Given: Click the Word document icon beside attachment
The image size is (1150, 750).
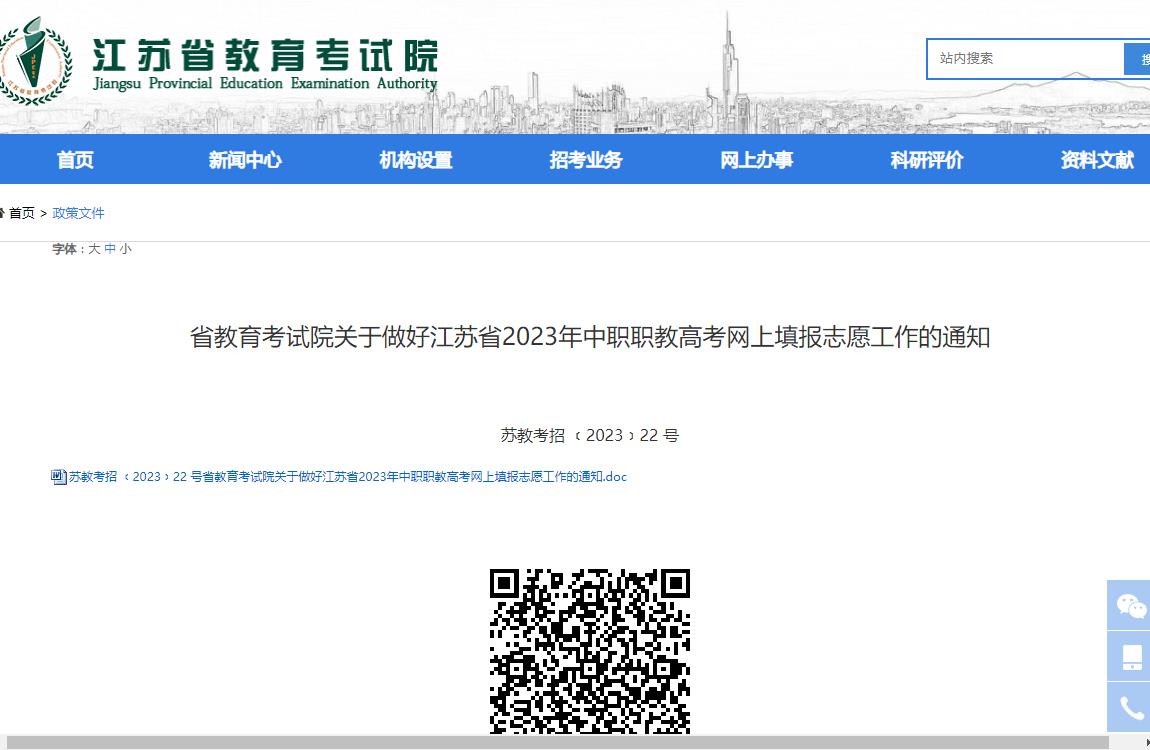Looking at the screenshot, I should pos(59,477).
